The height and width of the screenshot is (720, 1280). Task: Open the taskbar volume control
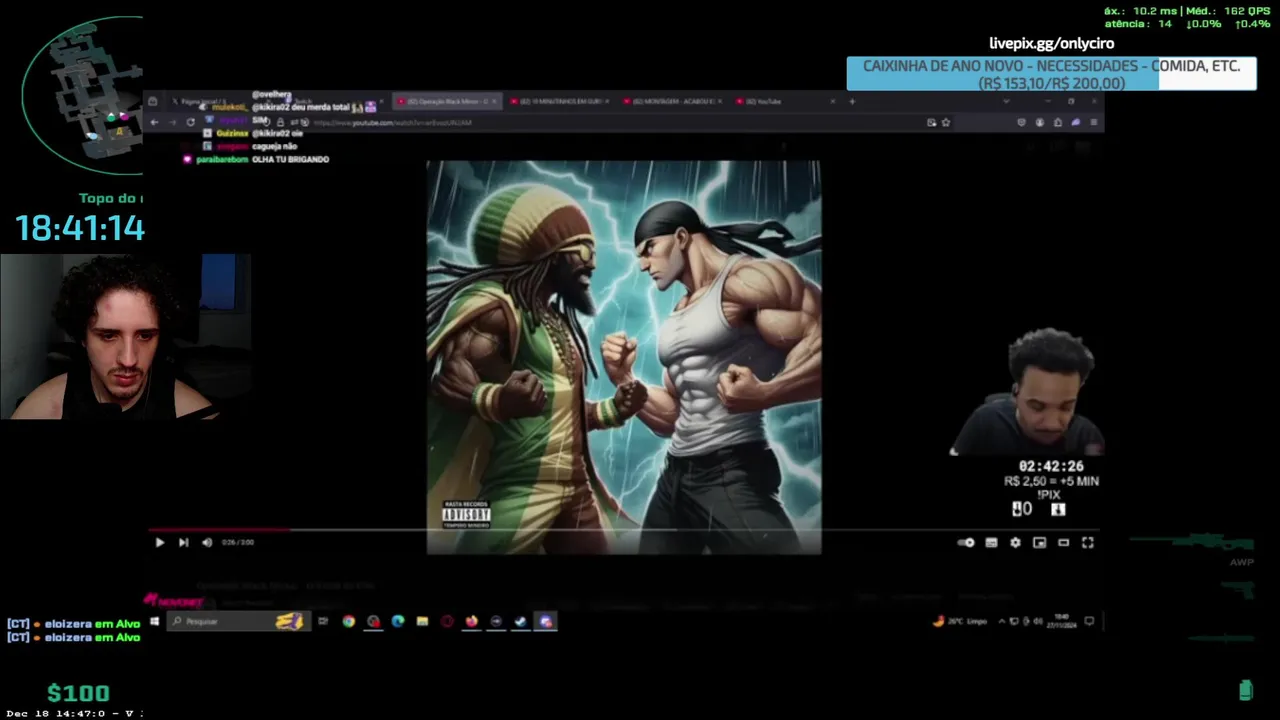(x=1038, y=621)
